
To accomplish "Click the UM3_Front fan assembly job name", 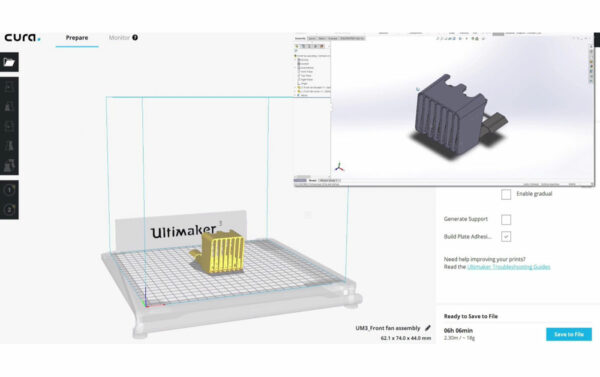I will pos(388,328).
